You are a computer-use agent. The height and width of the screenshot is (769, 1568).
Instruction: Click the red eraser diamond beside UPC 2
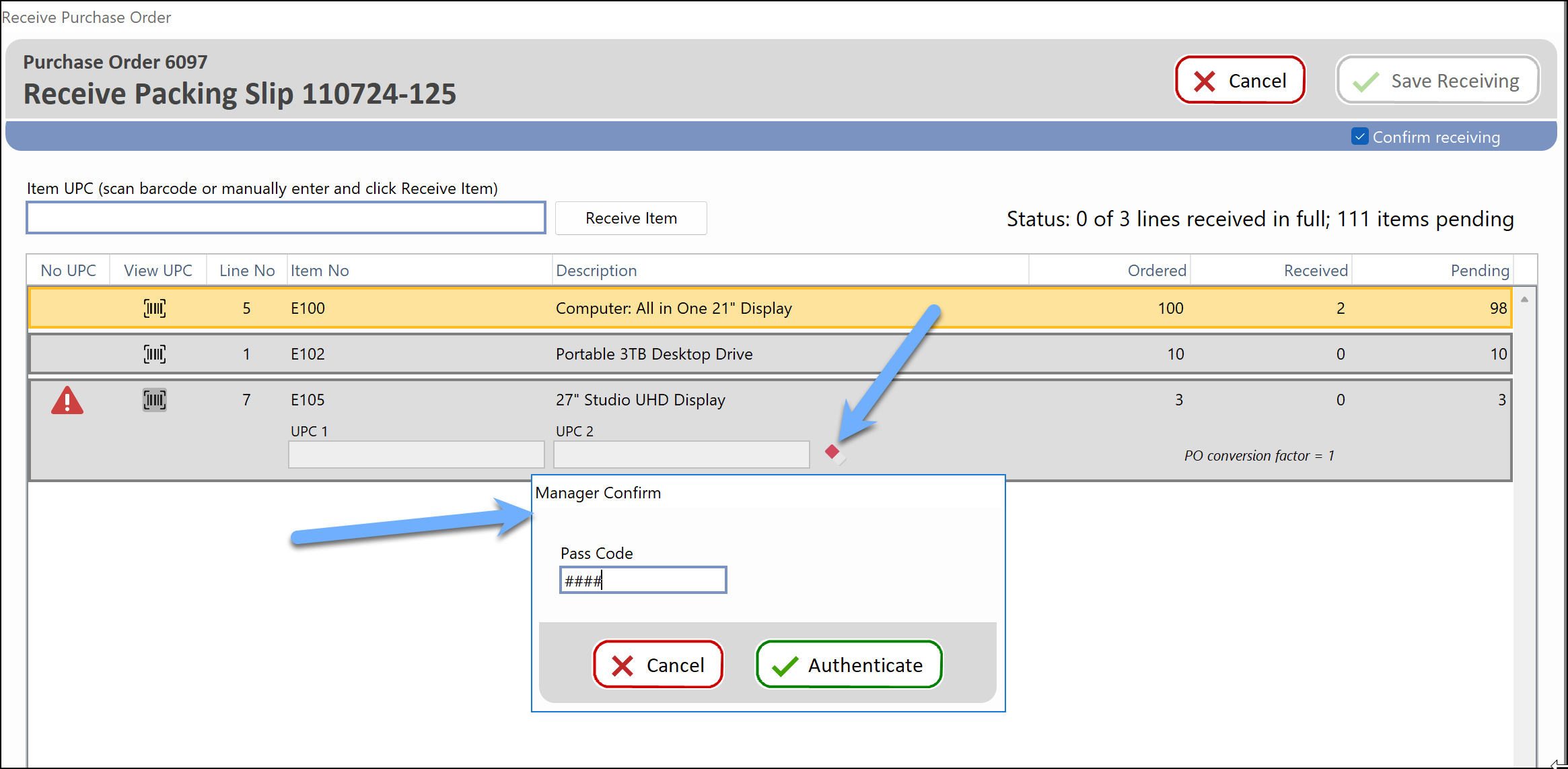[834, 453]
